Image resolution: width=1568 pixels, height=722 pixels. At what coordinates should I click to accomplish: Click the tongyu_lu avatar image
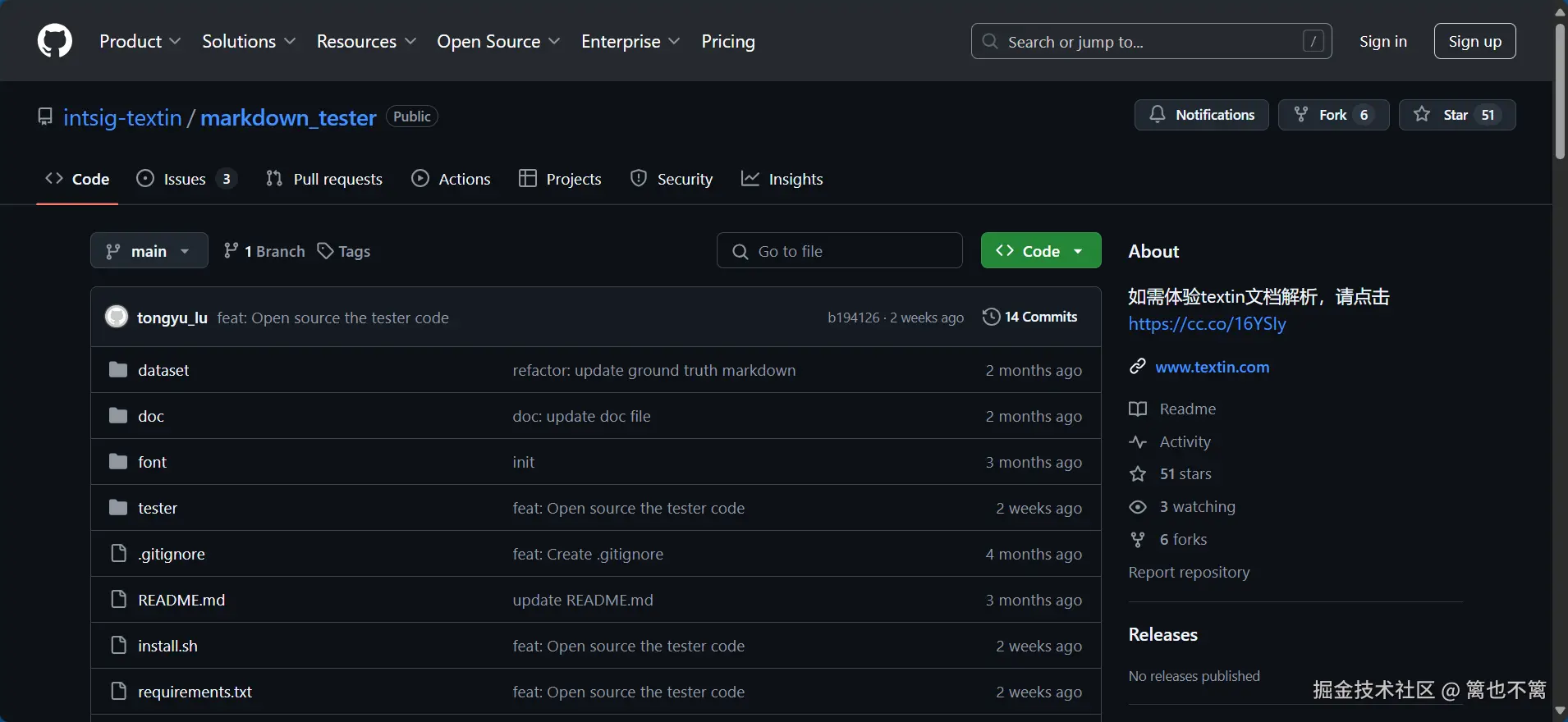click(x=117, y=317)
